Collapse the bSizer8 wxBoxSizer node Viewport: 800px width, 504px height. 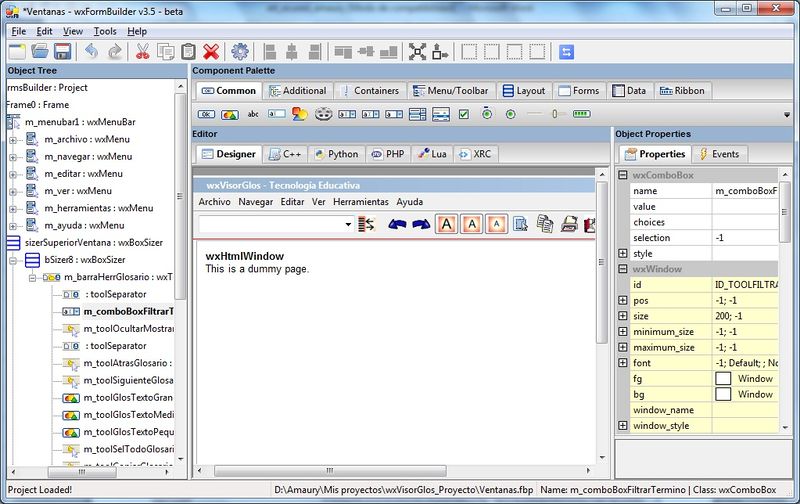13,261
